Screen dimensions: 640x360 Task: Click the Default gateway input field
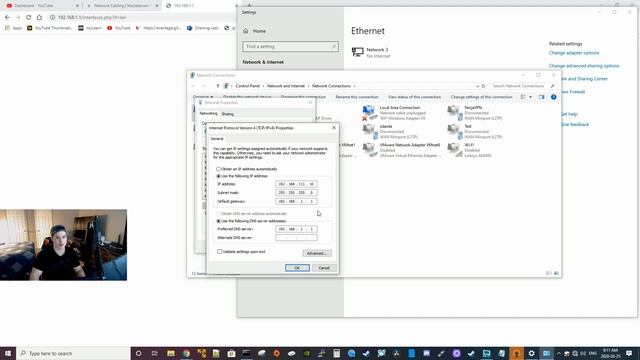pos(296,201)
